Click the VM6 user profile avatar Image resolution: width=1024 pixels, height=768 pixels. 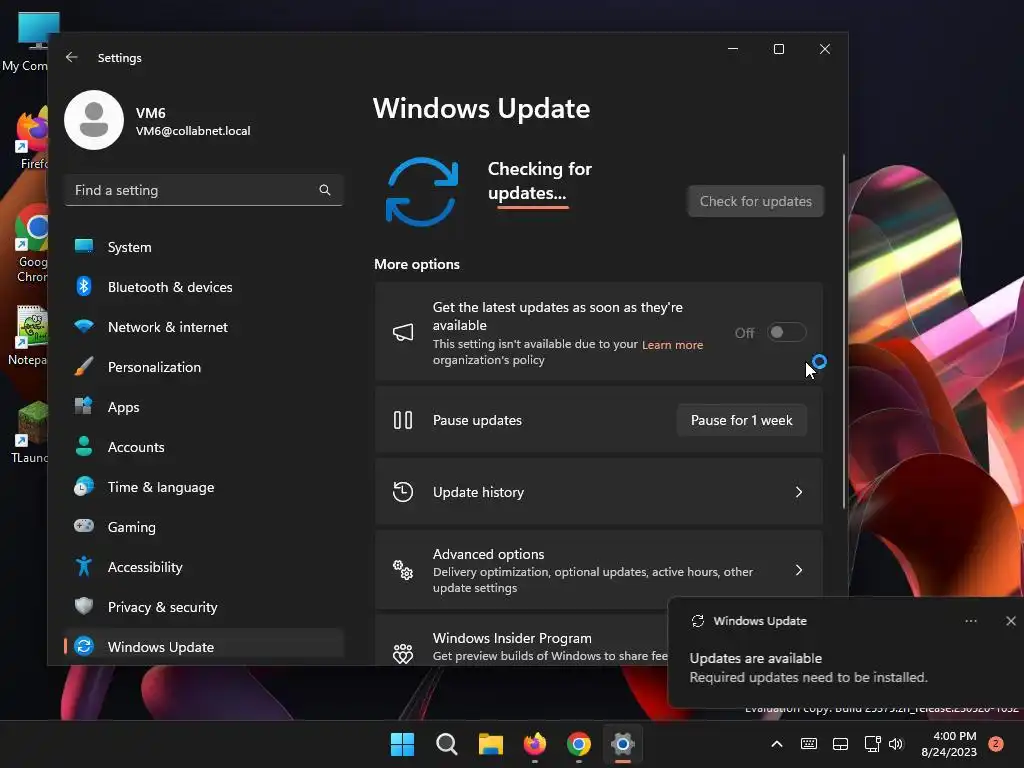94,120
